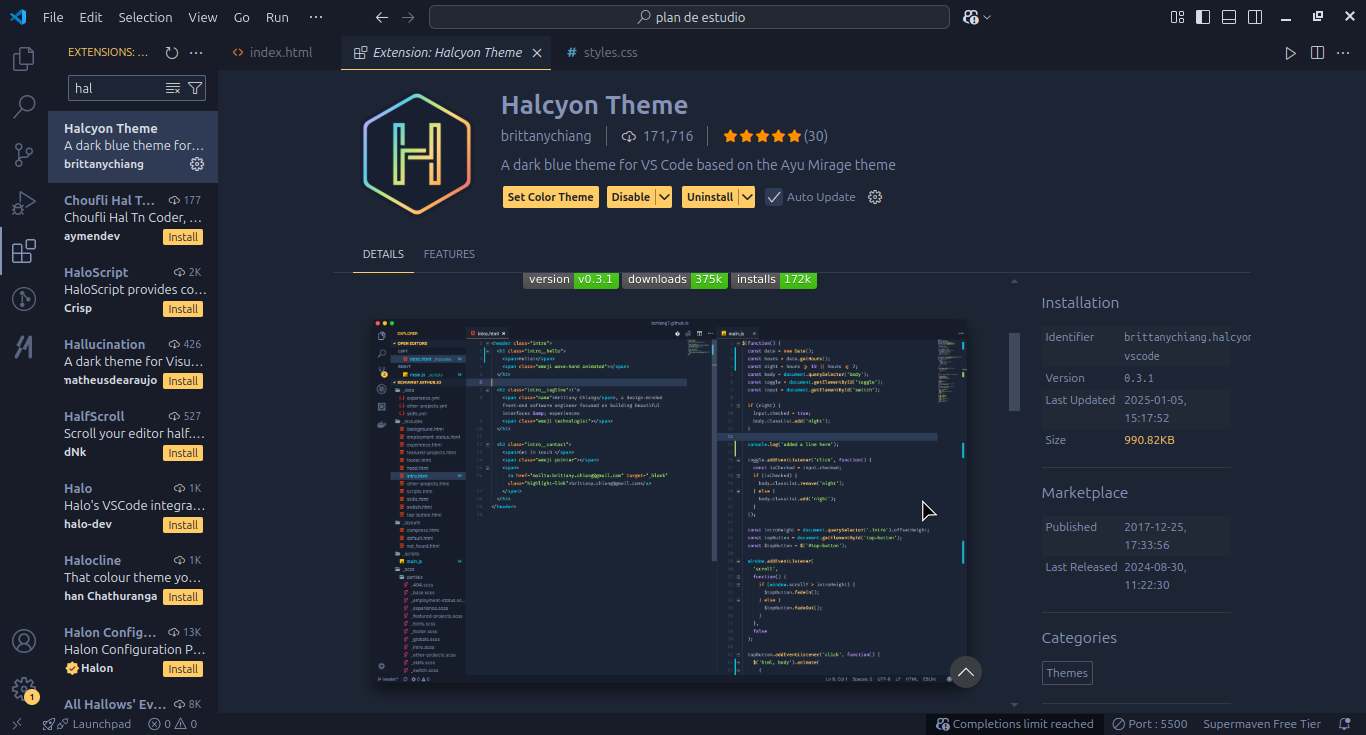Open the View menu
This screenshot has width=1366, height=735.
click(x=203, y=17)
